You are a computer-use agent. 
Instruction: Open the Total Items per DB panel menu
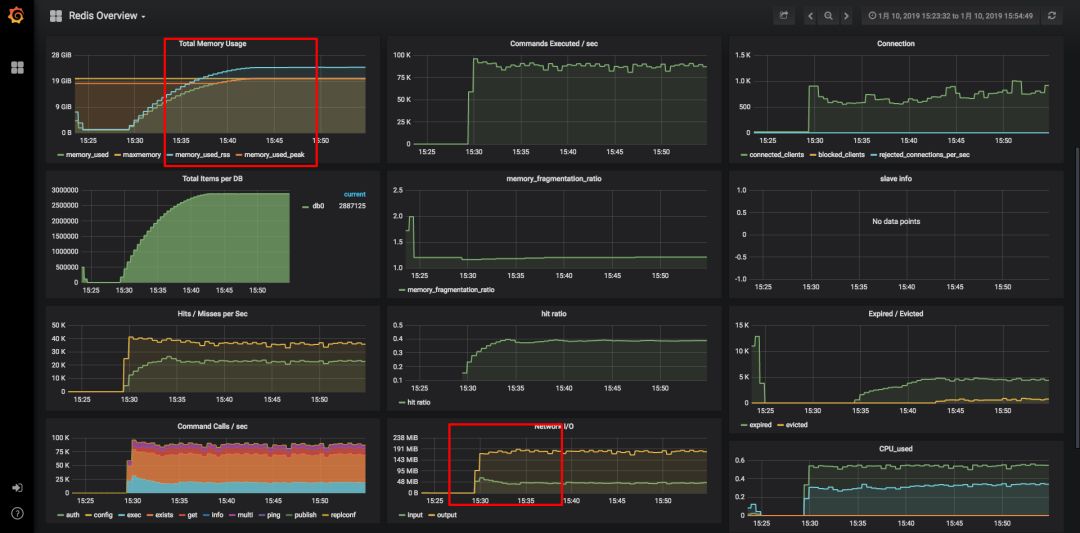(x=212, y=178)
